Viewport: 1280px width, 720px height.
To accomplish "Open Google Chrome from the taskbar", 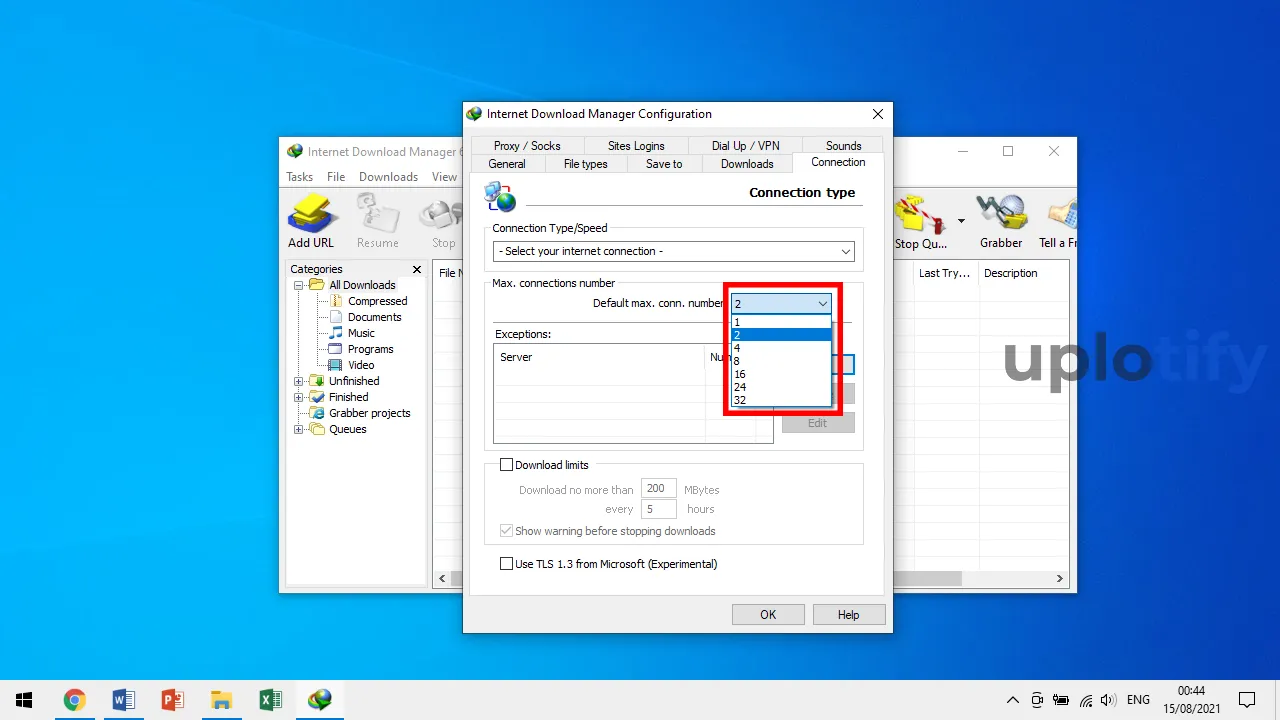I will coord(74,700).
